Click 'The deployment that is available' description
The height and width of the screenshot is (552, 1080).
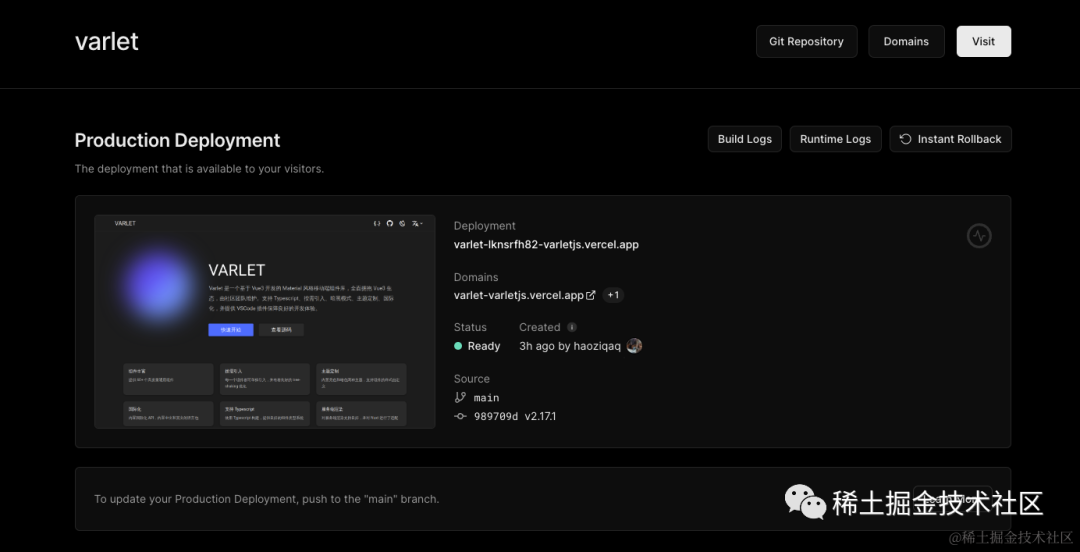coord(199,169)
